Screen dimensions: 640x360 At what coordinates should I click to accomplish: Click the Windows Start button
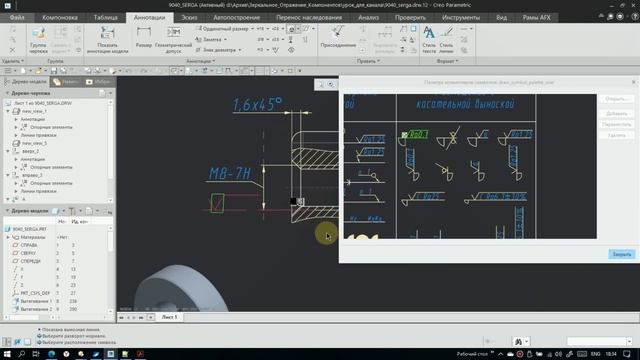click(7, 354)
